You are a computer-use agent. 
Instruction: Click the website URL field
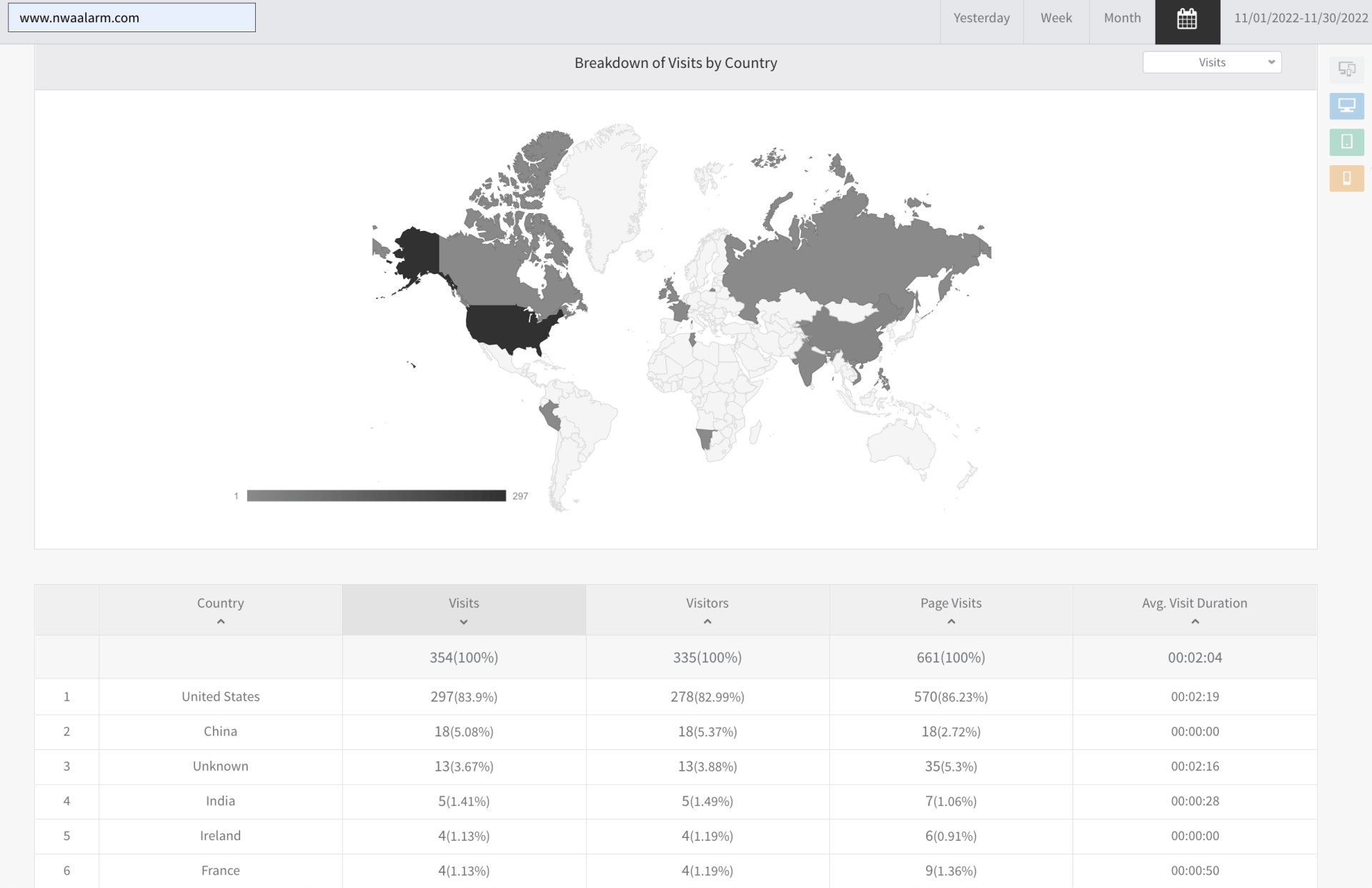click(131, 18)
